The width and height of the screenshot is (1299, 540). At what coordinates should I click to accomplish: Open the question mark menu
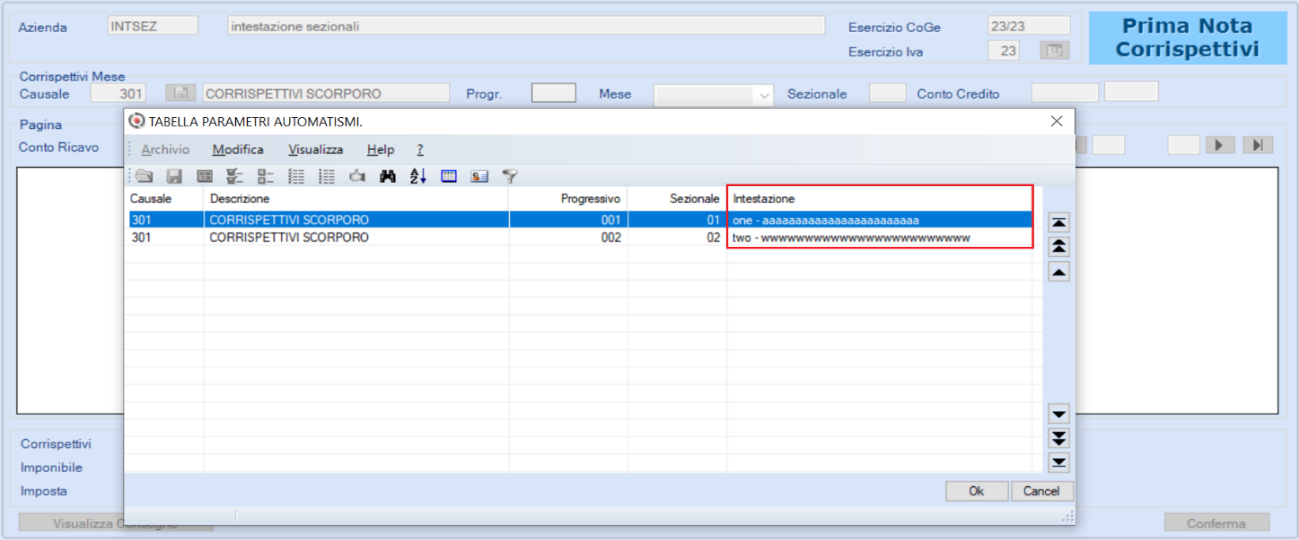[420, 150]
